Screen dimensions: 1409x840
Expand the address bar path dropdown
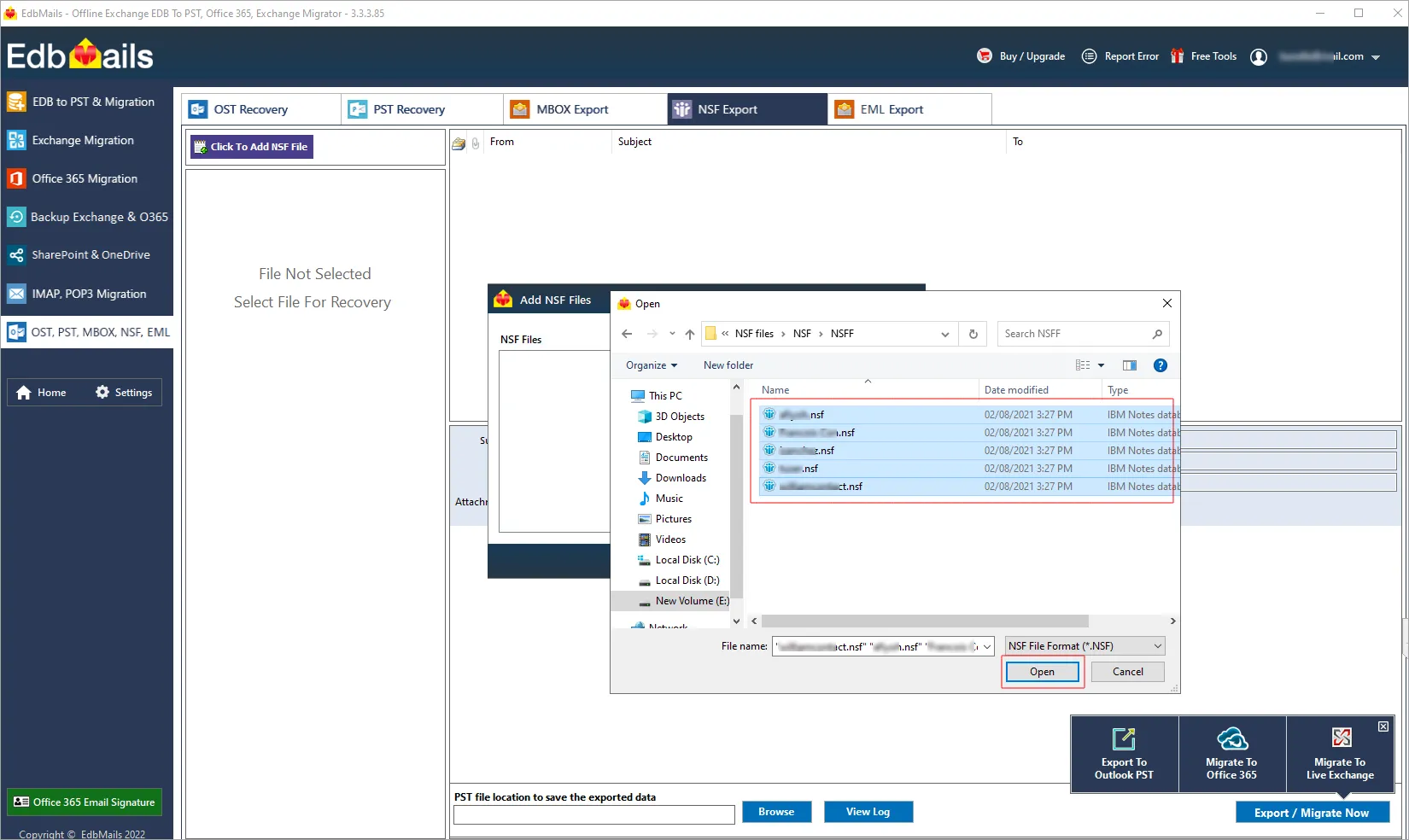944,334
